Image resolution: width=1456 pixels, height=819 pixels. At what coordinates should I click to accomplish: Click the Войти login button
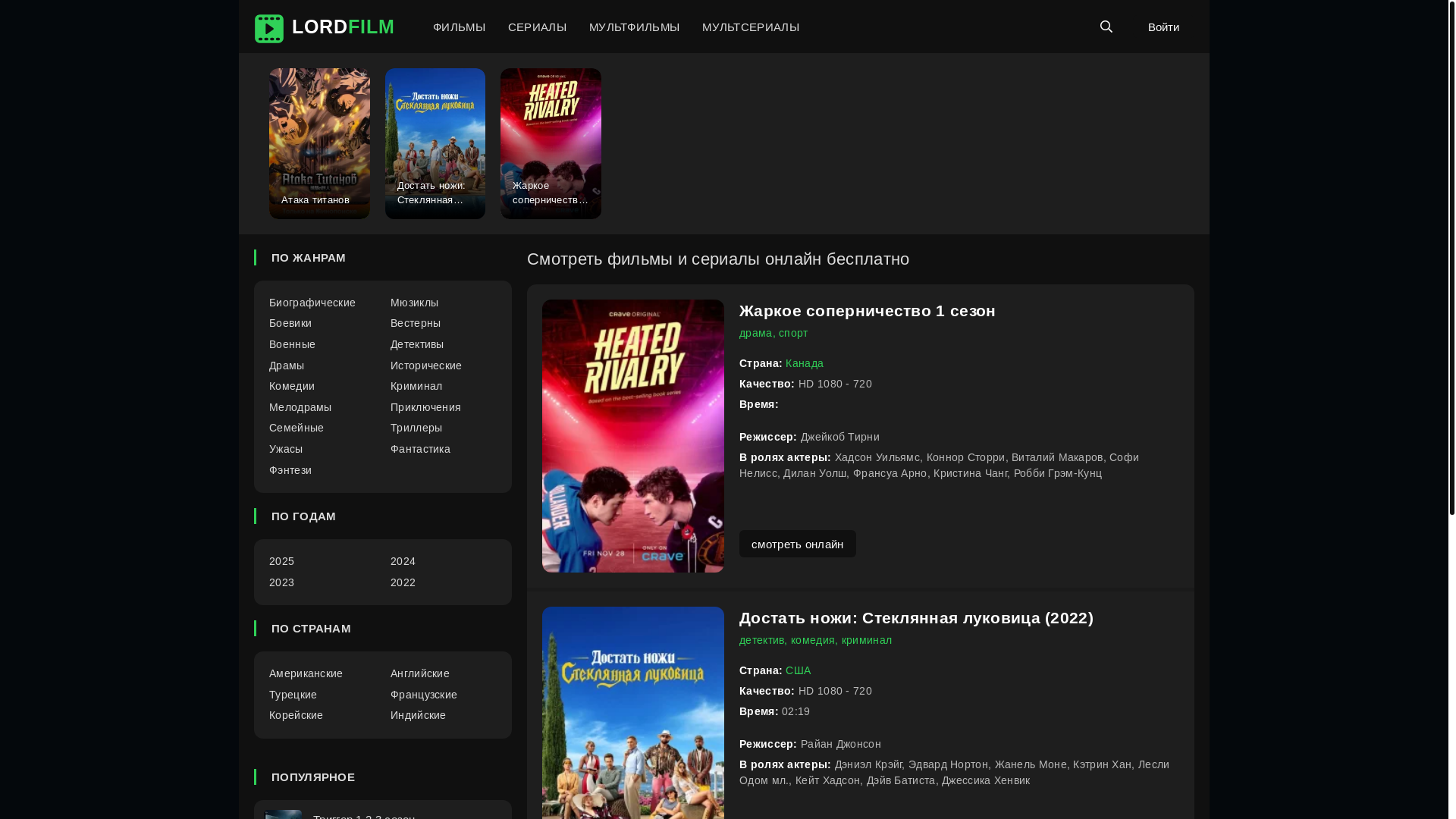point(1163,27)
